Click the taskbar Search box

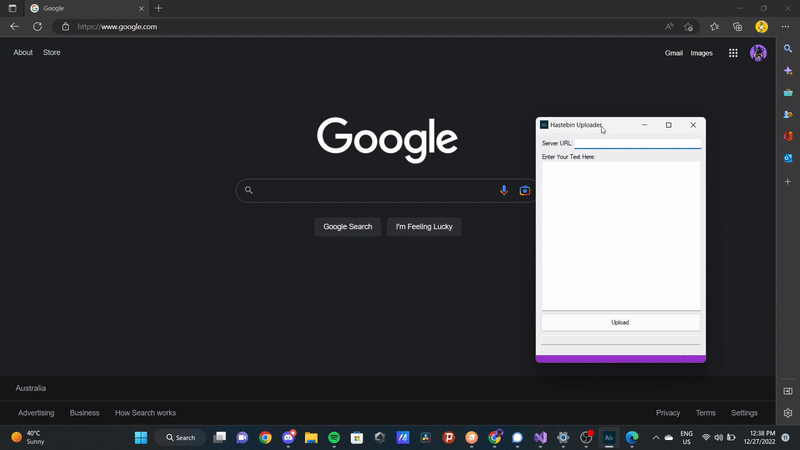[181, 438]
